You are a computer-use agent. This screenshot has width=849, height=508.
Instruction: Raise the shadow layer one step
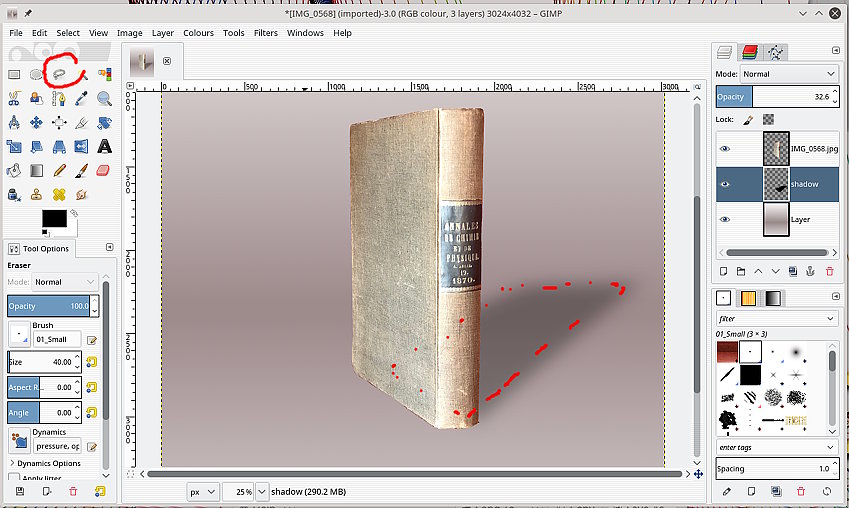click(x=759, y=271)
